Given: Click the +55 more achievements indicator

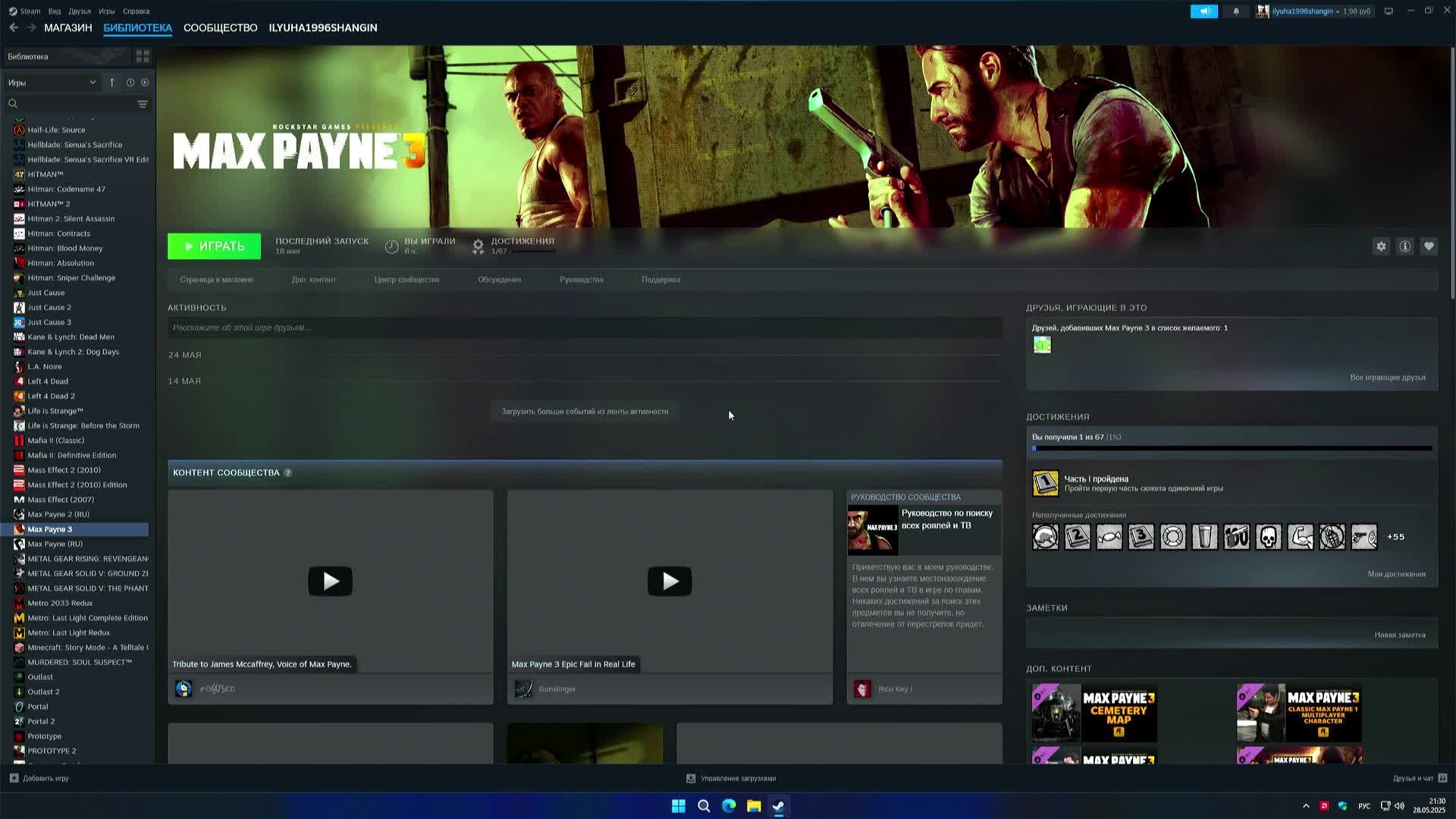Looking at the screenshot, I should point(1395,537).
